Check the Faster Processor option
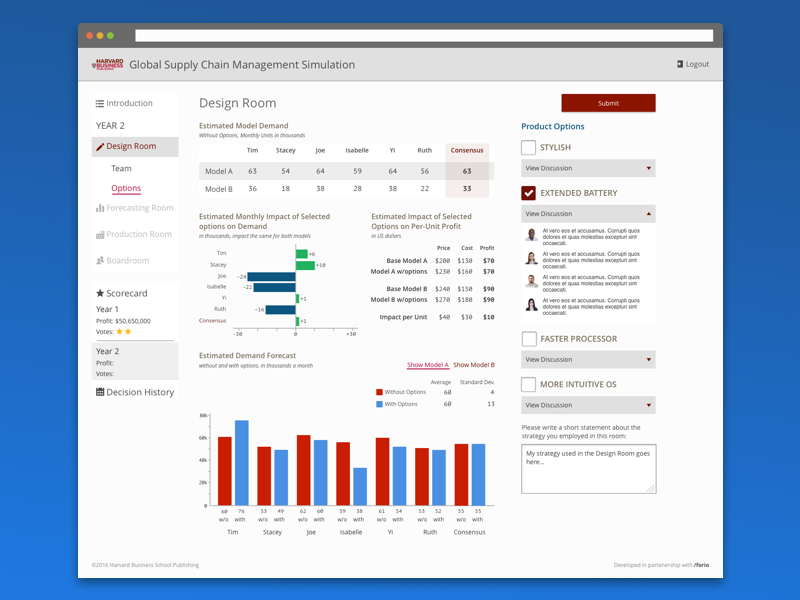Screen dimensions: 800x600 pos(529,339)
